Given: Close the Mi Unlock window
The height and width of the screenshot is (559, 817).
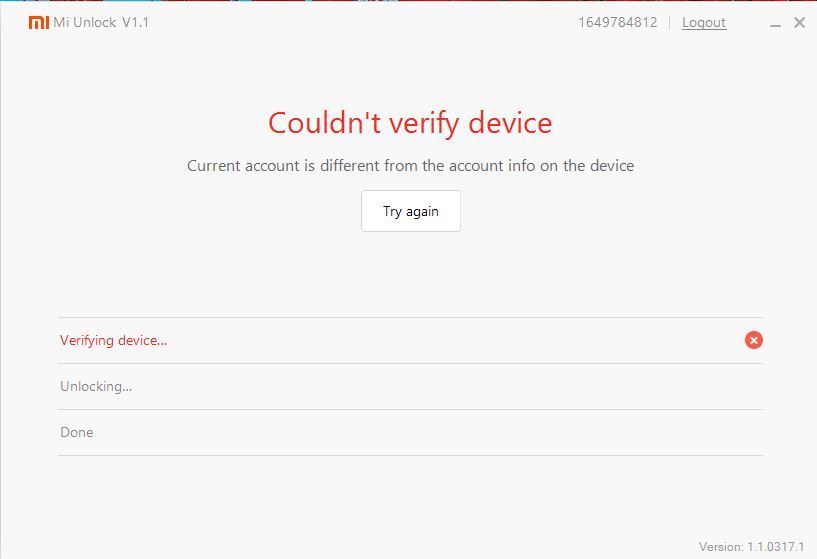Looking at the screenshot, I should (799, 23).
